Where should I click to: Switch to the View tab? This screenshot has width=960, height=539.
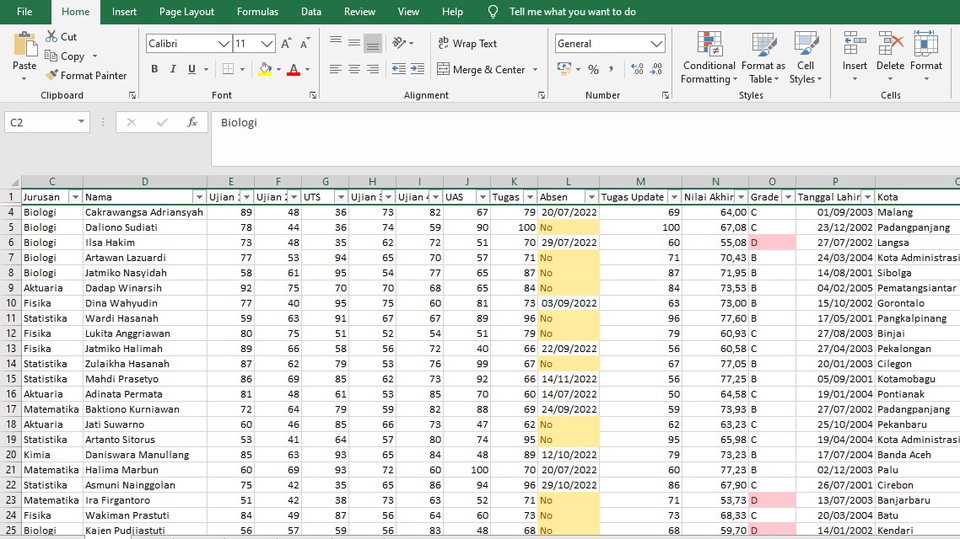pyautogui.click(x=408, y=12)
